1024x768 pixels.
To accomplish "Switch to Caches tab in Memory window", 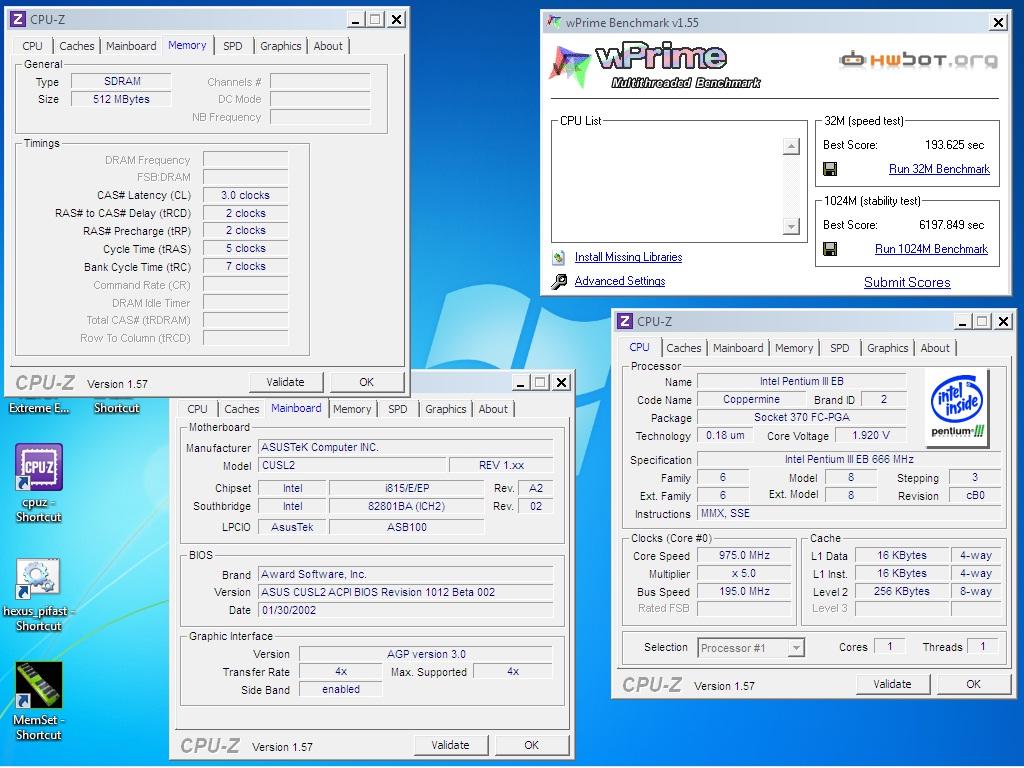I will (x=76, y=46).
